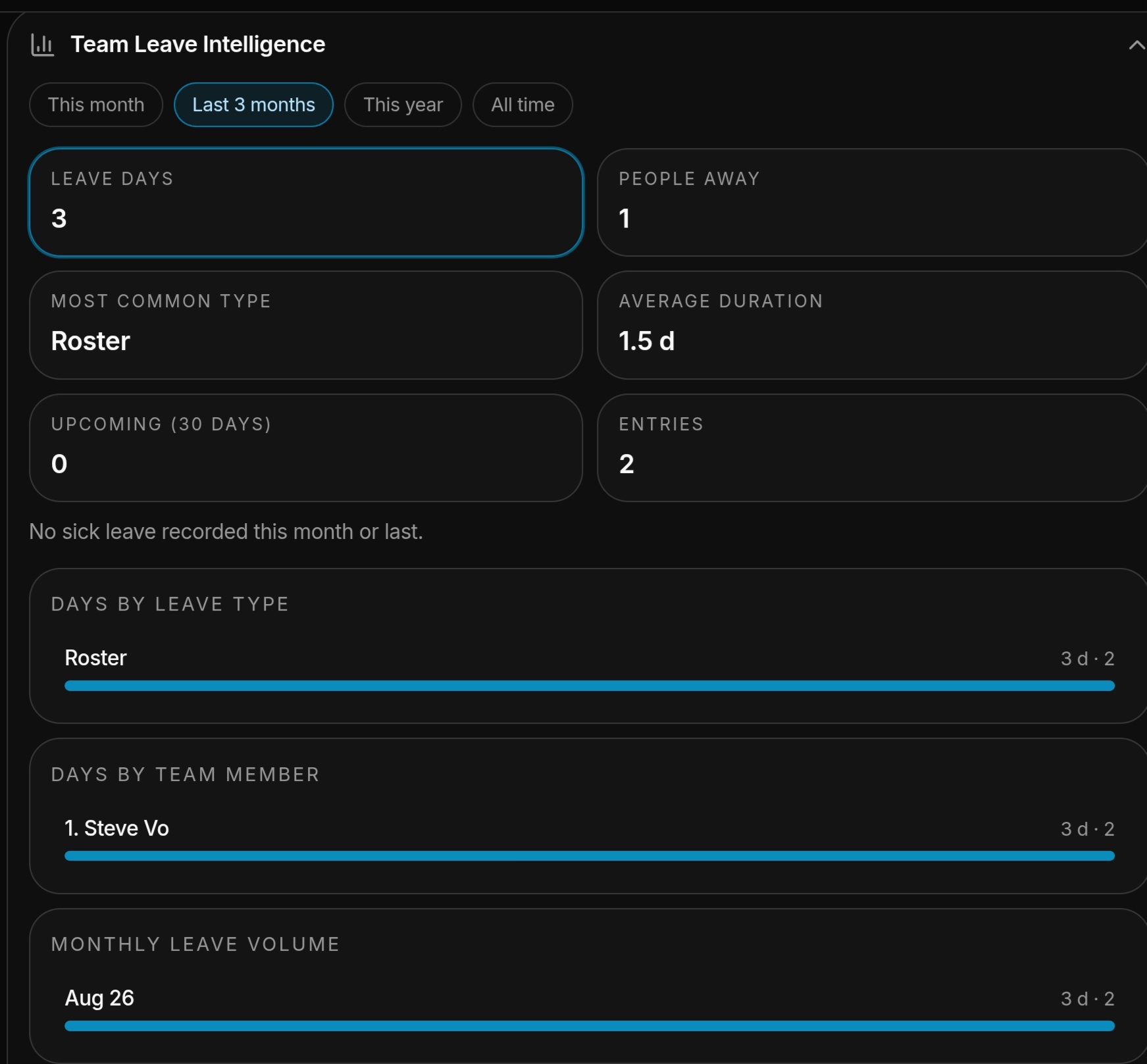Click the 'Team Leave Intelligence' heading
This screenshot has width=1147, height=1064.
coord(198,44)
